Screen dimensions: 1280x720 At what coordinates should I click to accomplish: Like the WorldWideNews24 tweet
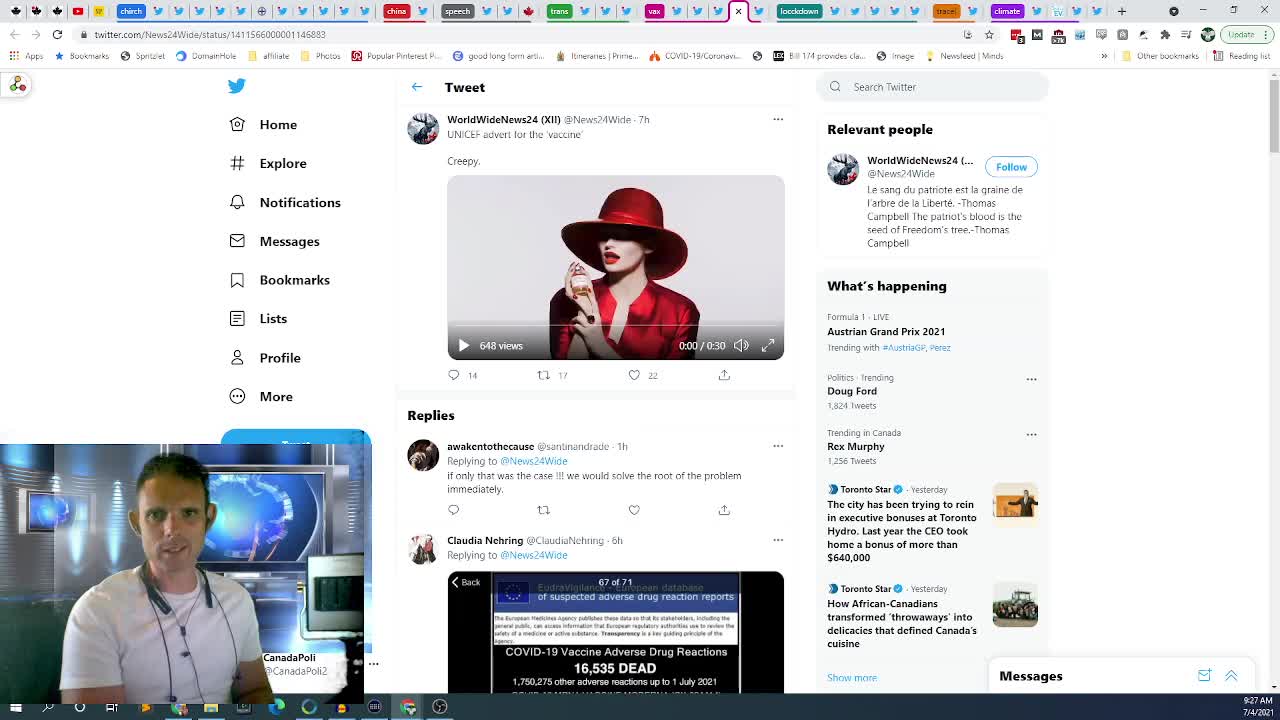point(634,375)
